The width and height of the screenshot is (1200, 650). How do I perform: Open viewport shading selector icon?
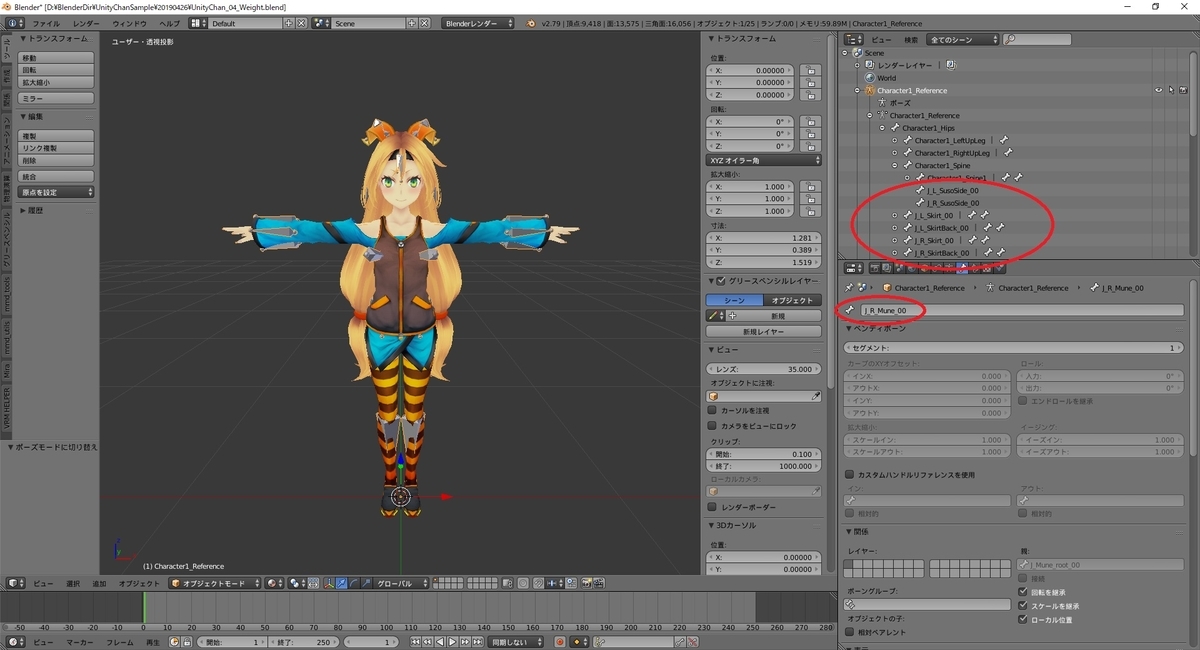273,583
